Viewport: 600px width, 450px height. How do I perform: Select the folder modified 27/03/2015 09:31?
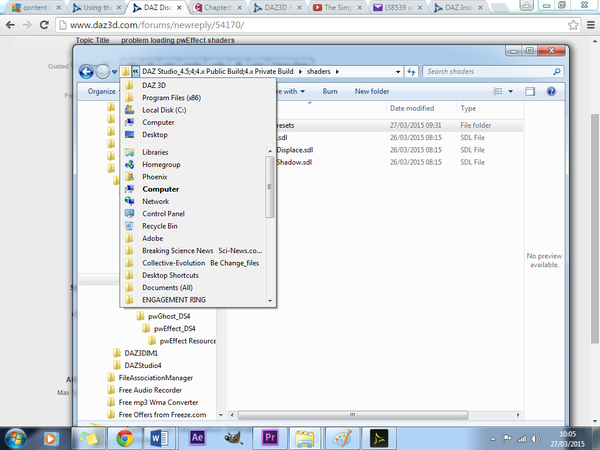tap(399, 126)
